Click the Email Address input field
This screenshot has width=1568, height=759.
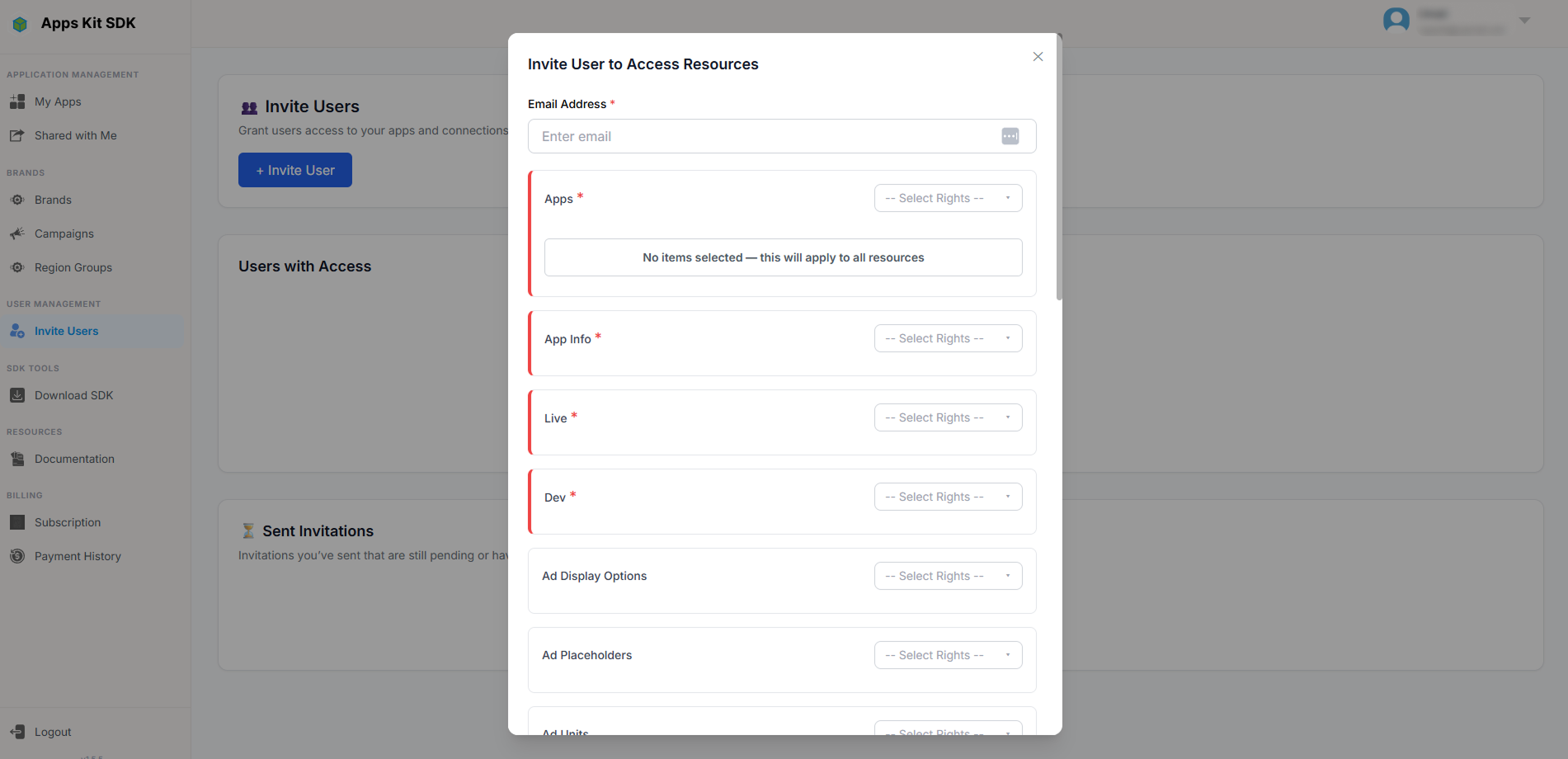point(782,136)
